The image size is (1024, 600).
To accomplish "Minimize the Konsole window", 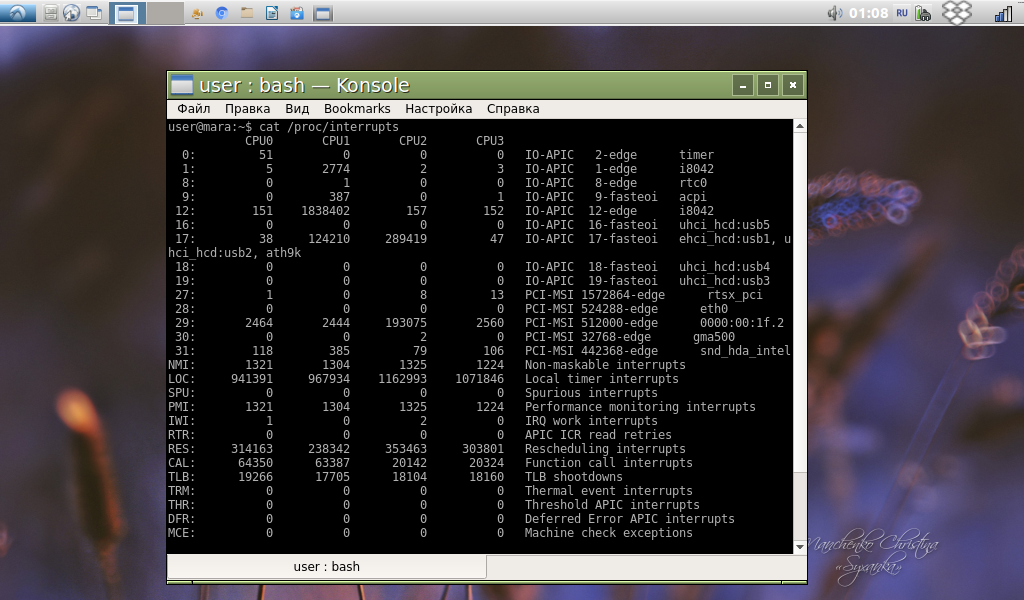I will tap(743, 85).
